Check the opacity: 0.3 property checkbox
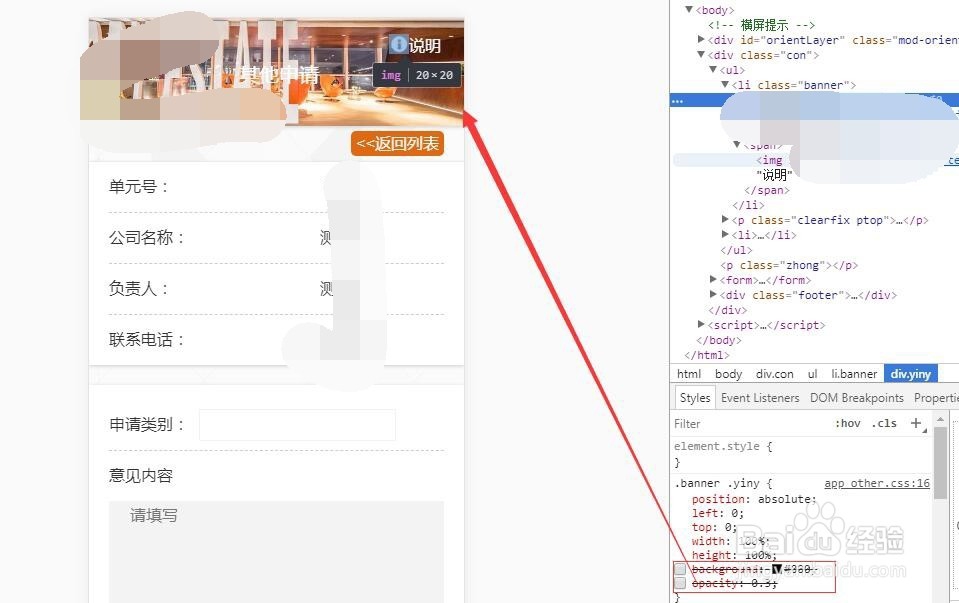Screen dimensions: 959x603 click(x=679, y=582)
